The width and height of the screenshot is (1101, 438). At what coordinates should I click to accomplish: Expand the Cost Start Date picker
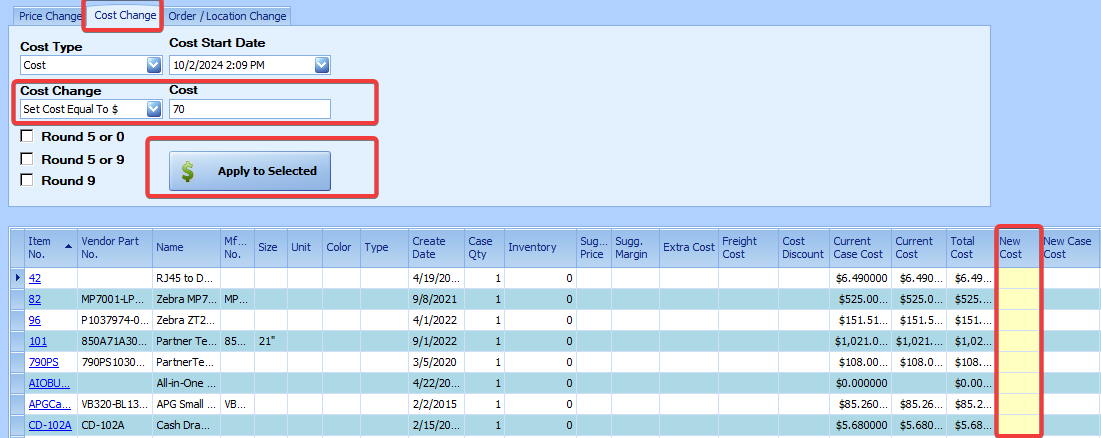point(321,65)
